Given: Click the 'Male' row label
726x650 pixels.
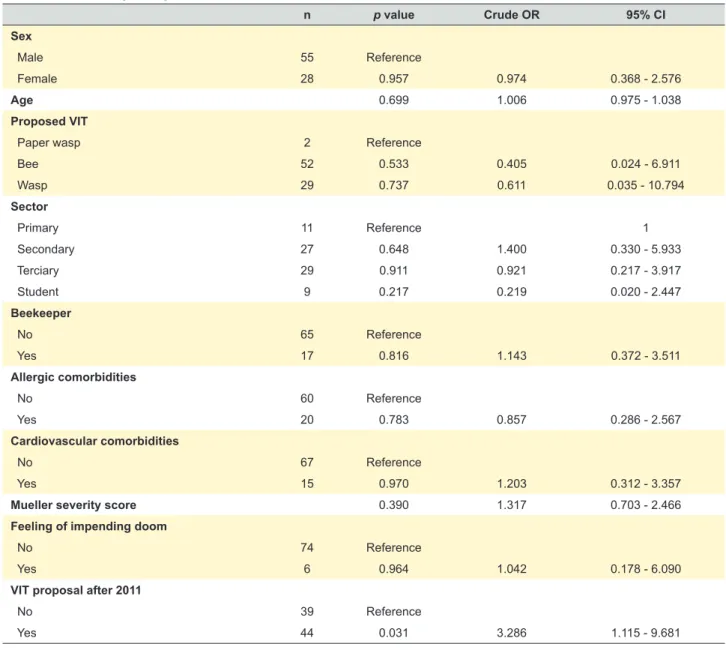Looking at the screenshot, I should coord(30,57).
